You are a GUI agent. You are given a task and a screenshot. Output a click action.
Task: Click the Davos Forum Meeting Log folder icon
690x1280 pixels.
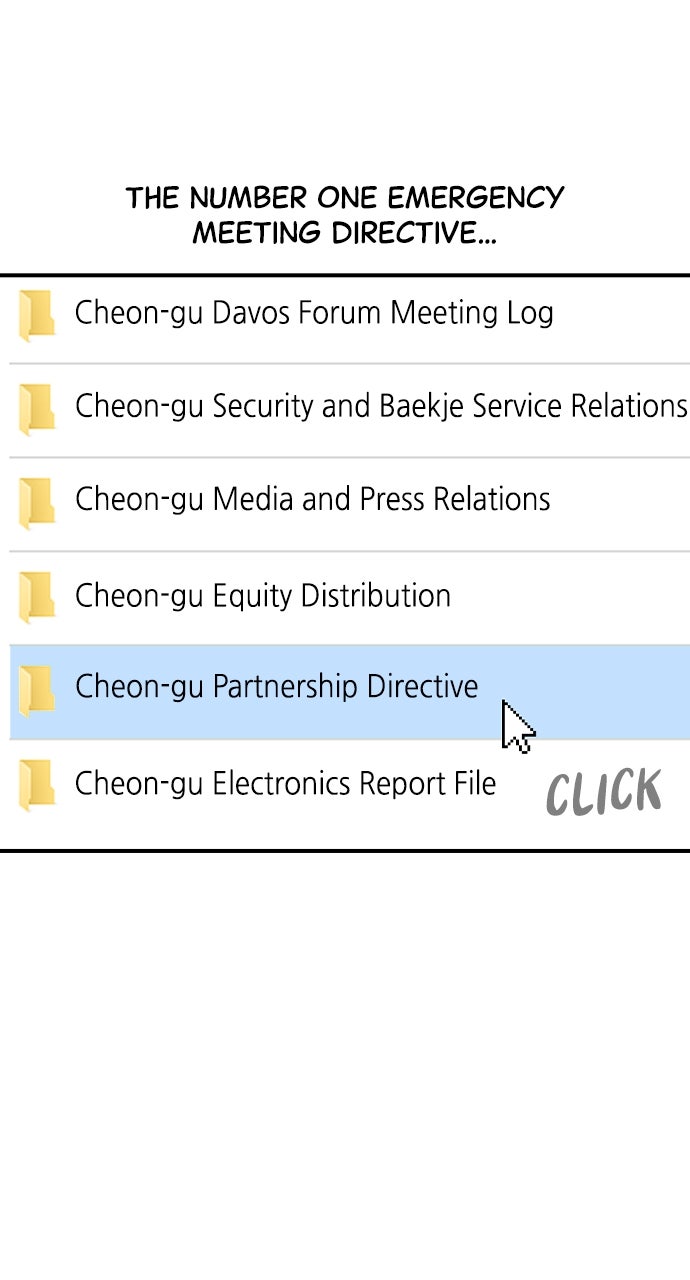tap(37, 315)
